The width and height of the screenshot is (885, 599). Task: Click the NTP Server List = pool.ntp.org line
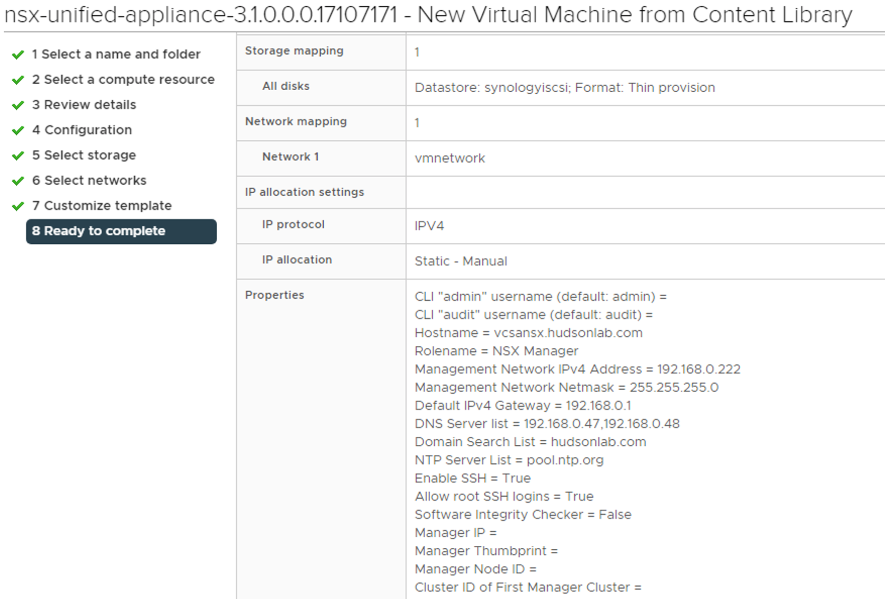click(509, 460)
